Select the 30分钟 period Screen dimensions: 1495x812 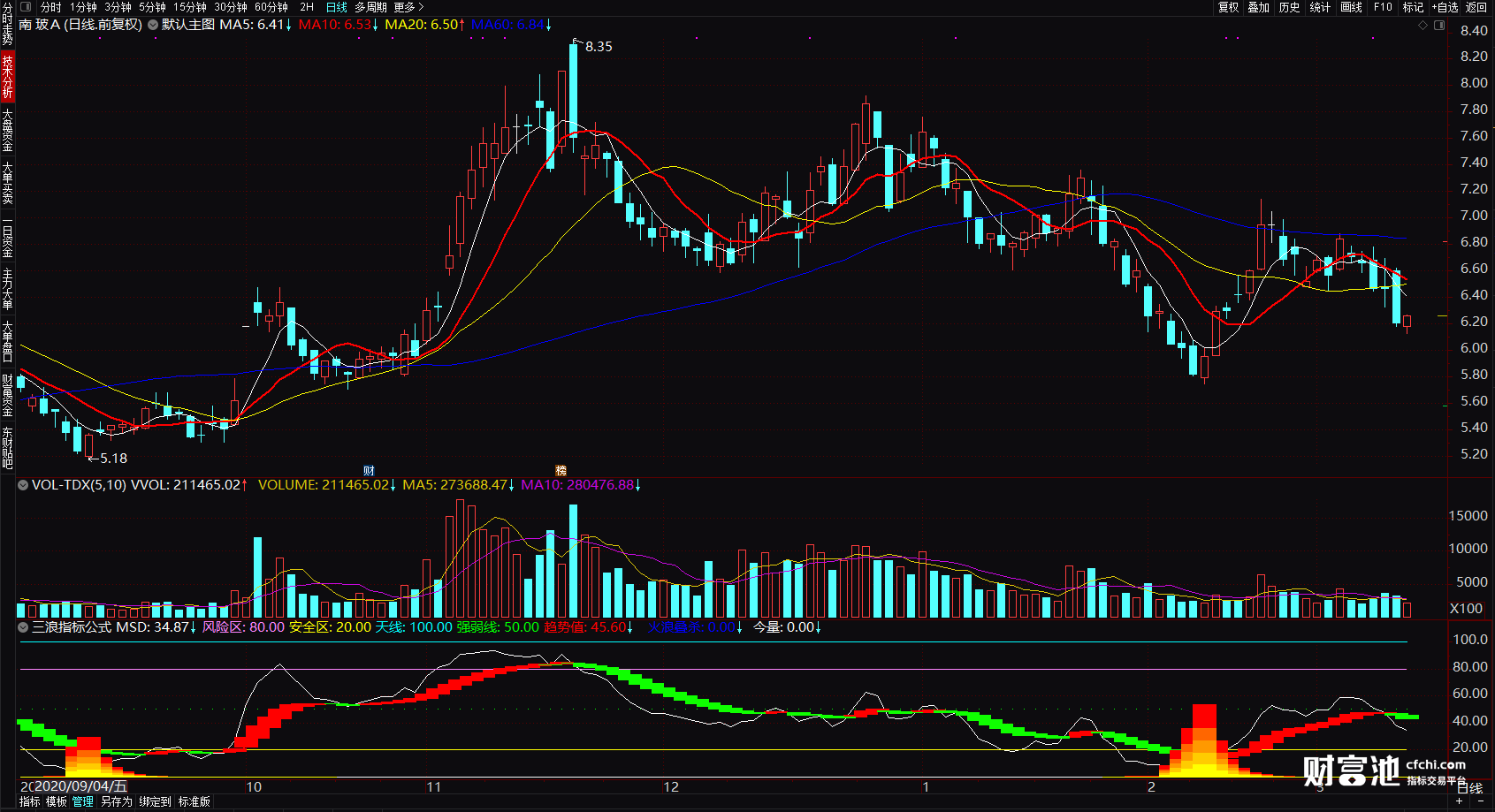[231, 7]
